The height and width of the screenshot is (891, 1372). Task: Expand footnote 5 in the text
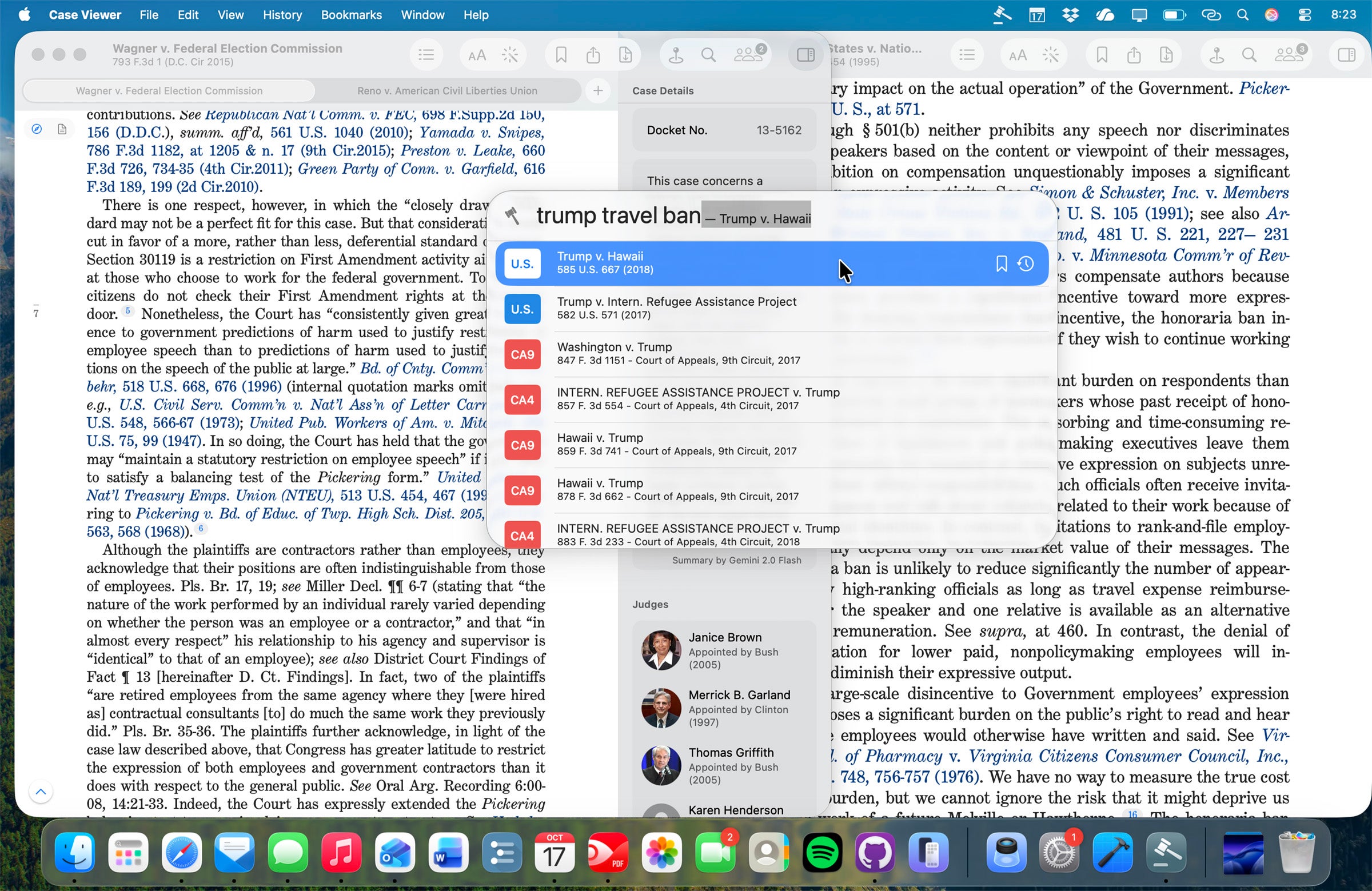(128, 310)
